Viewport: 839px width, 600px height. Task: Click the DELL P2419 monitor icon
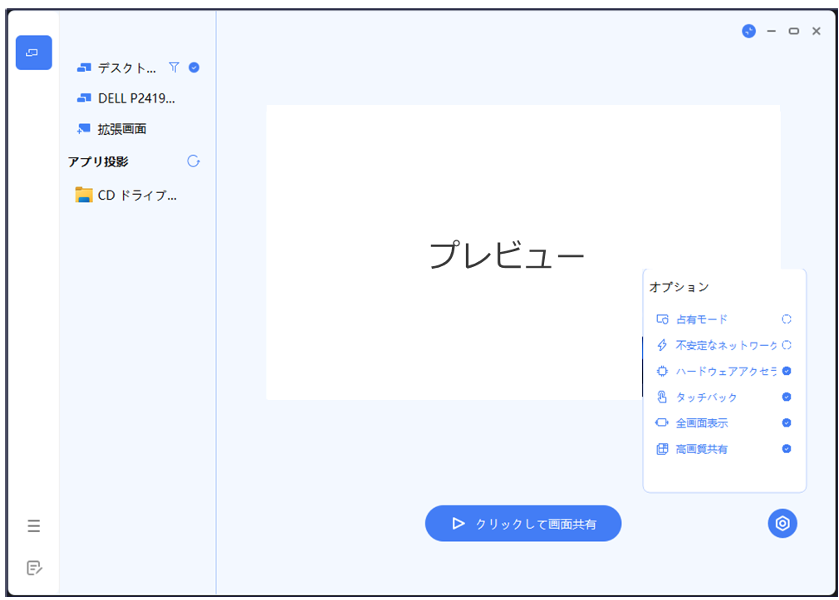[84, 98]
